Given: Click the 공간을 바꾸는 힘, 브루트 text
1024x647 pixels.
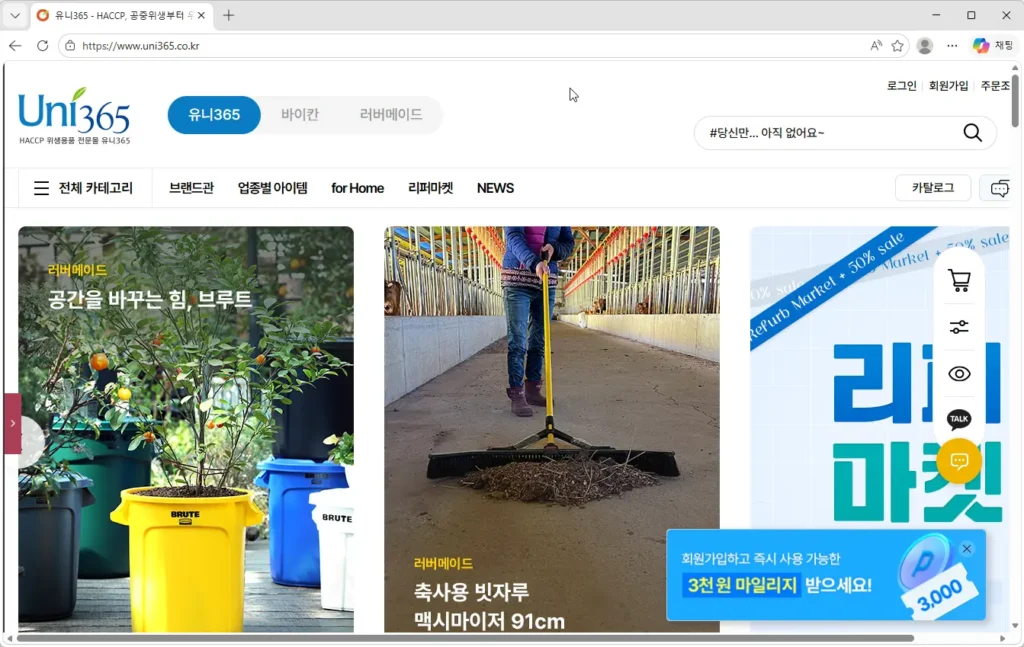Looking at the screenshot, I should click(x=150, y=299).
